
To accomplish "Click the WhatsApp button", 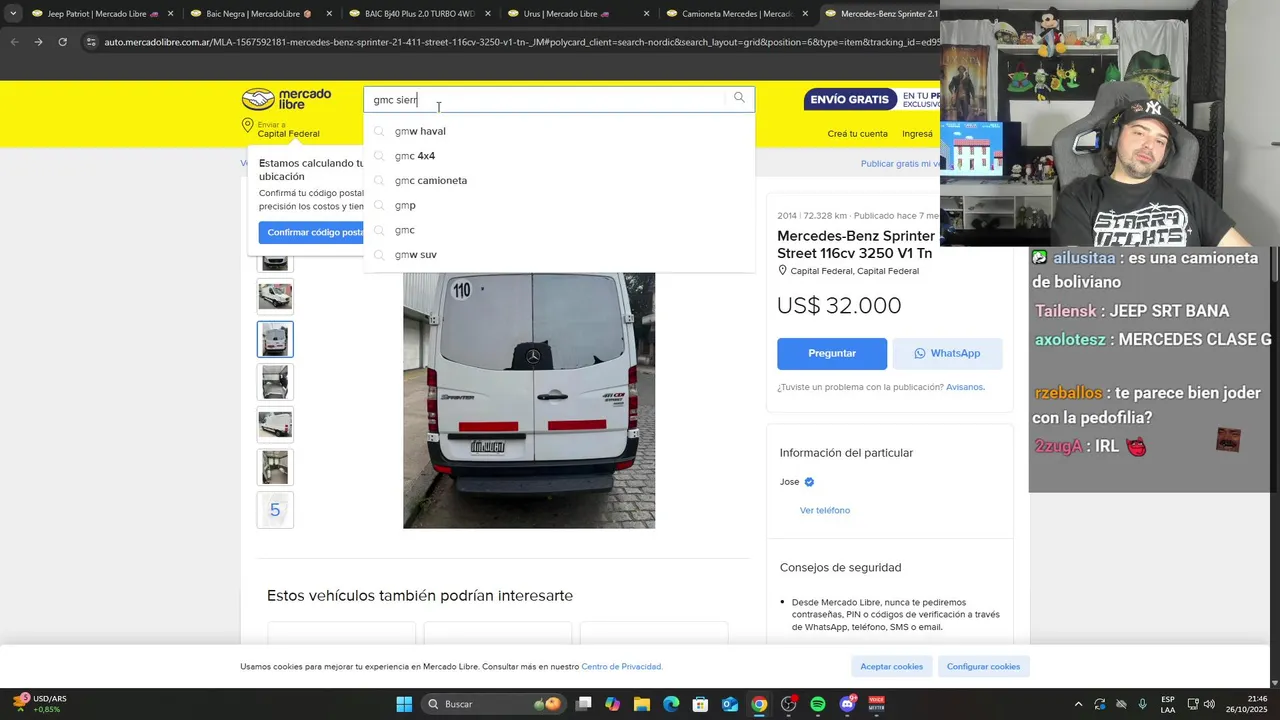I will click(x=947, y=353).
